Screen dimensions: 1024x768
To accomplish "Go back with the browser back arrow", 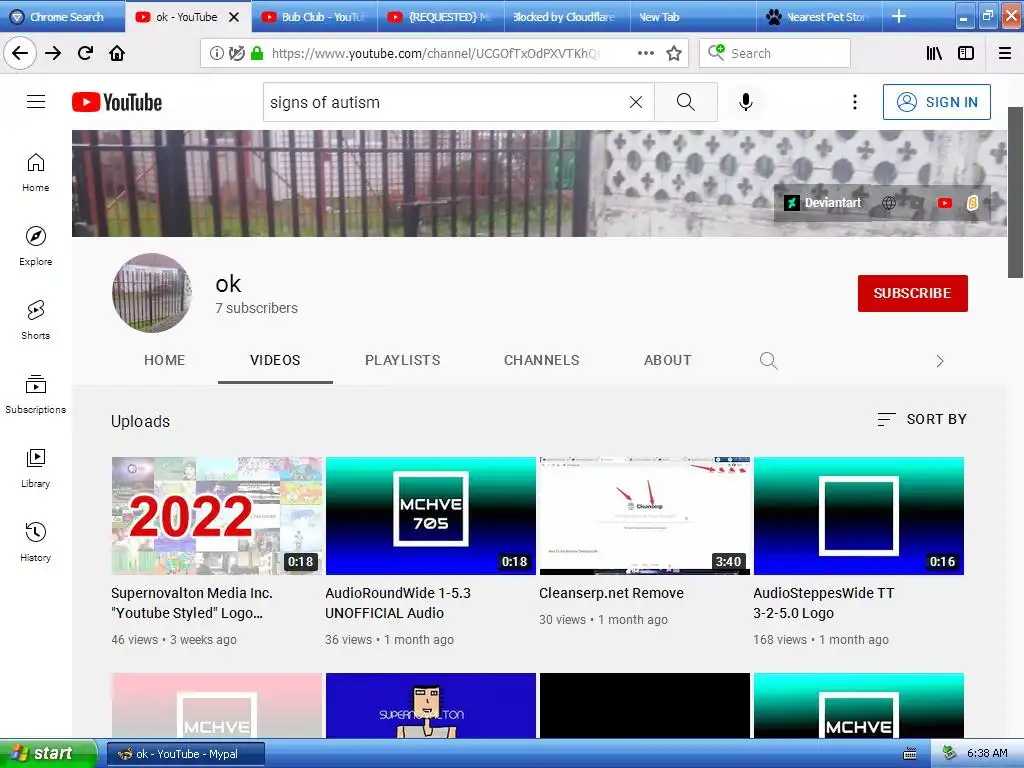I will coord(20,53).
